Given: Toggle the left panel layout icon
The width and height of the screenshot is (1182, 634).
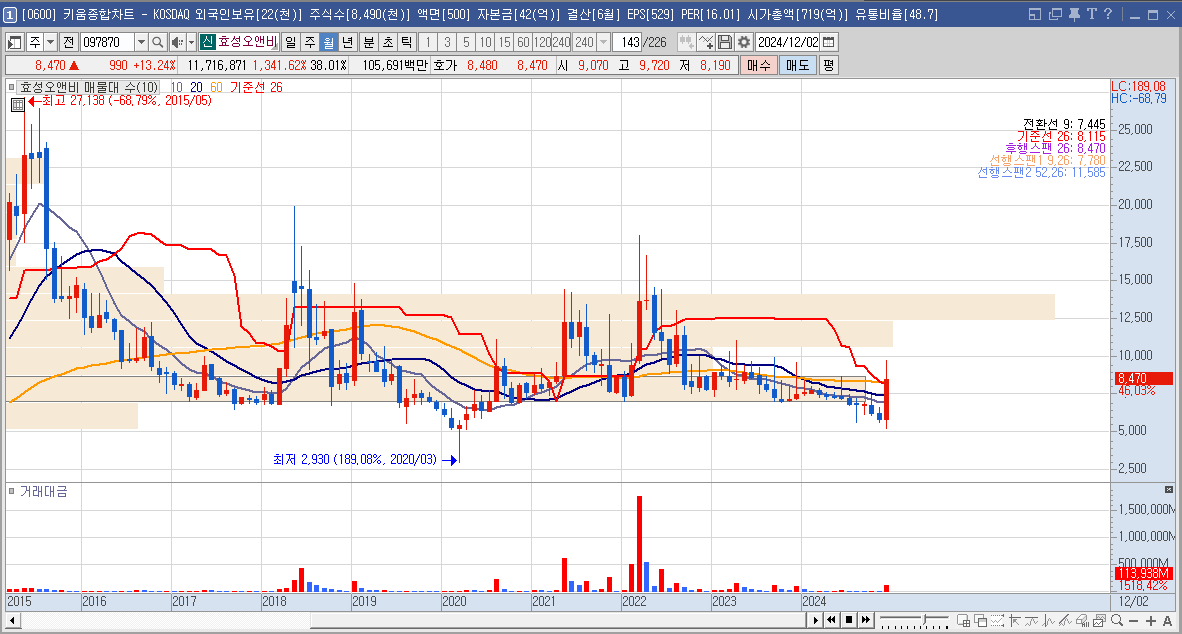Looking at the screenshot, I should 14,42.
